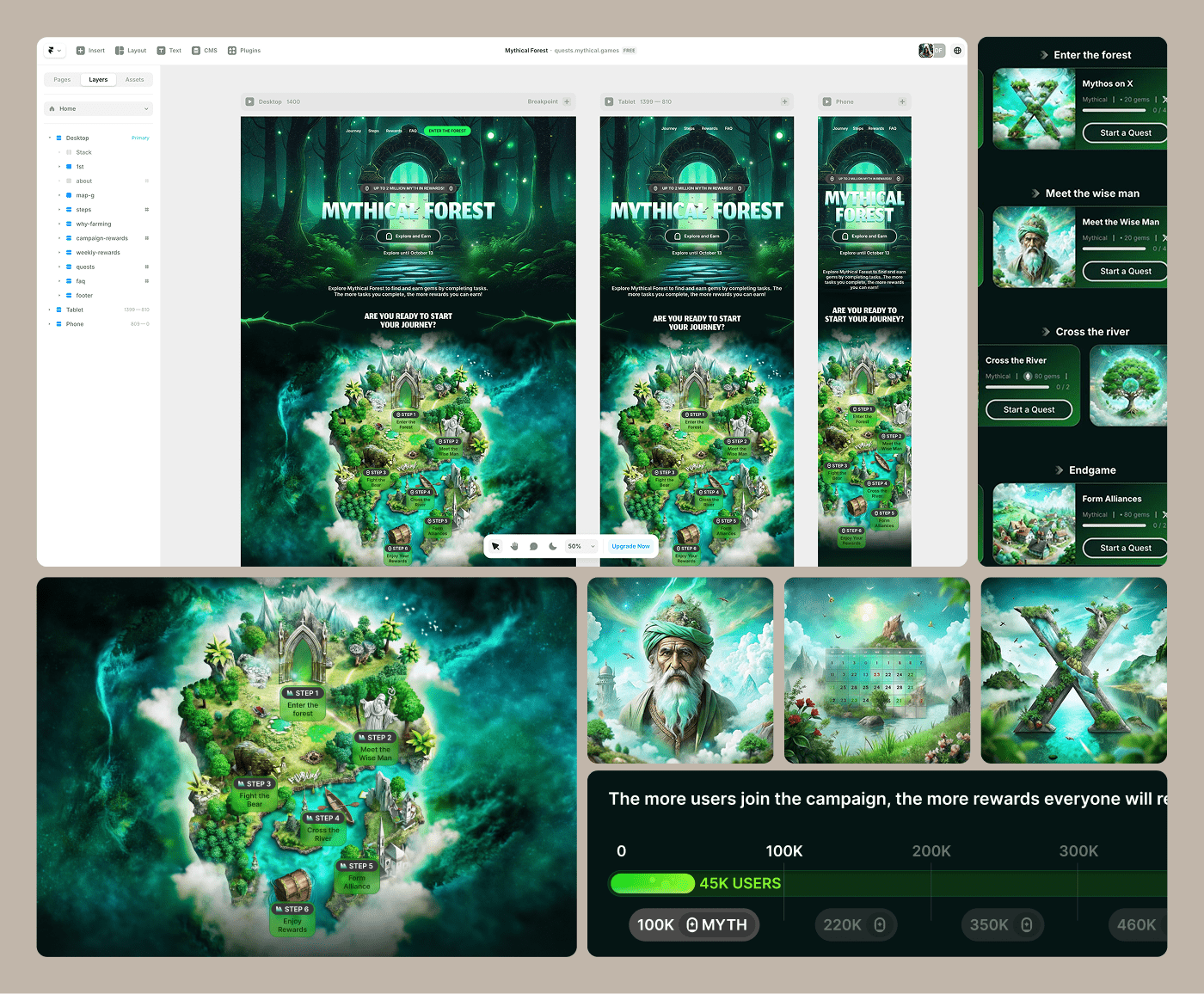1204x994 pixels.
Task: Switch to the Assets tab
Action: pyautogui.click(x=135, y=80)
